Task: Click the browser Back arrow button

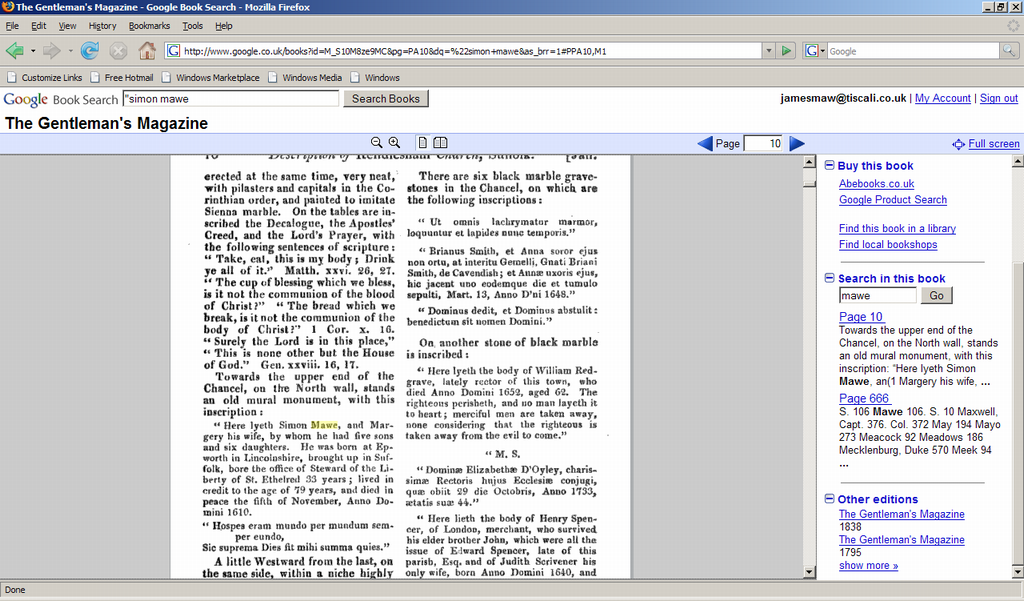Action: (x=14, y=50)
